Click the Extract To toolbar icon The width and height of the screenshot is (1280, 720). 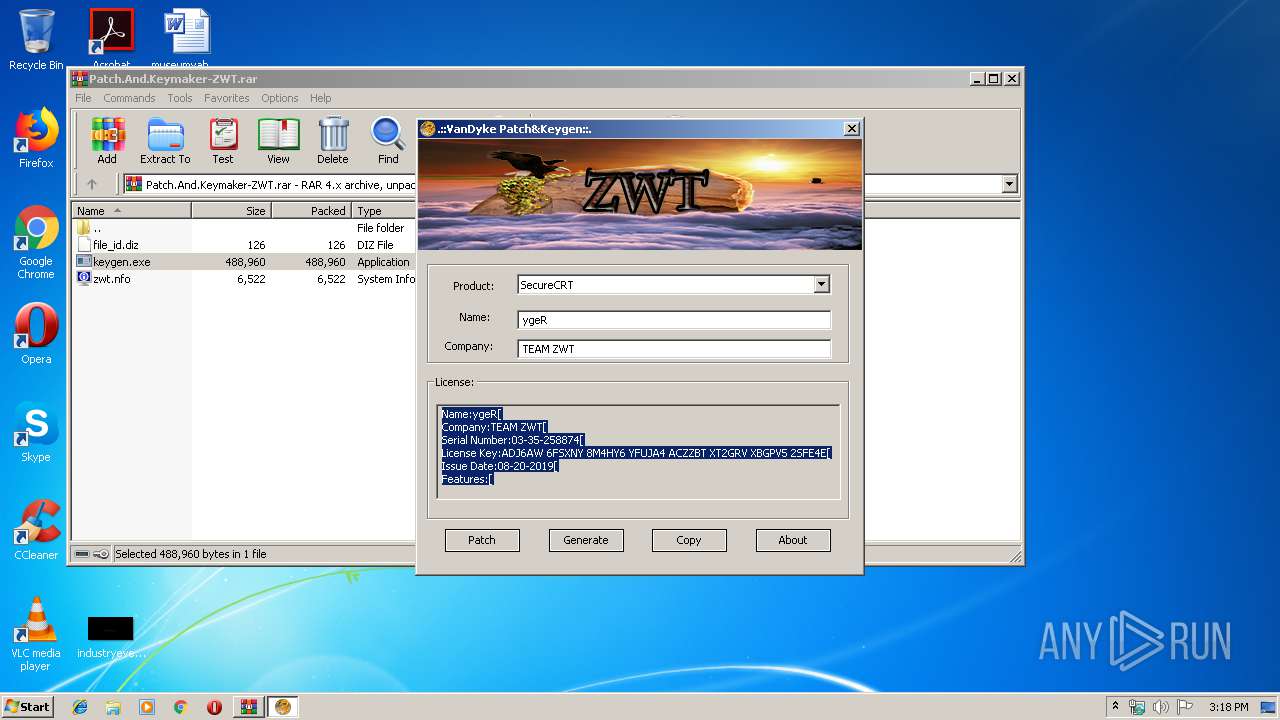[x=165, y=140]
